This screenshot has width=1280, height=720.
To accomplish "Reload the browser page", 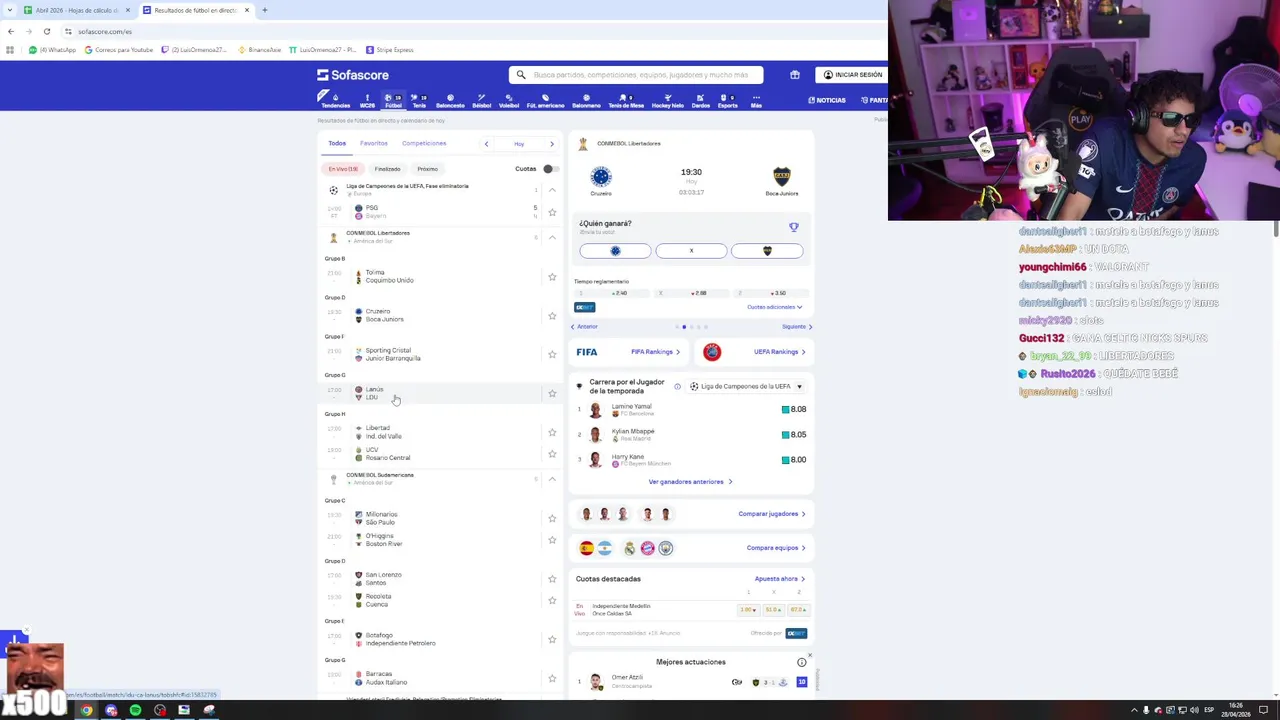I will click(46, 31).
